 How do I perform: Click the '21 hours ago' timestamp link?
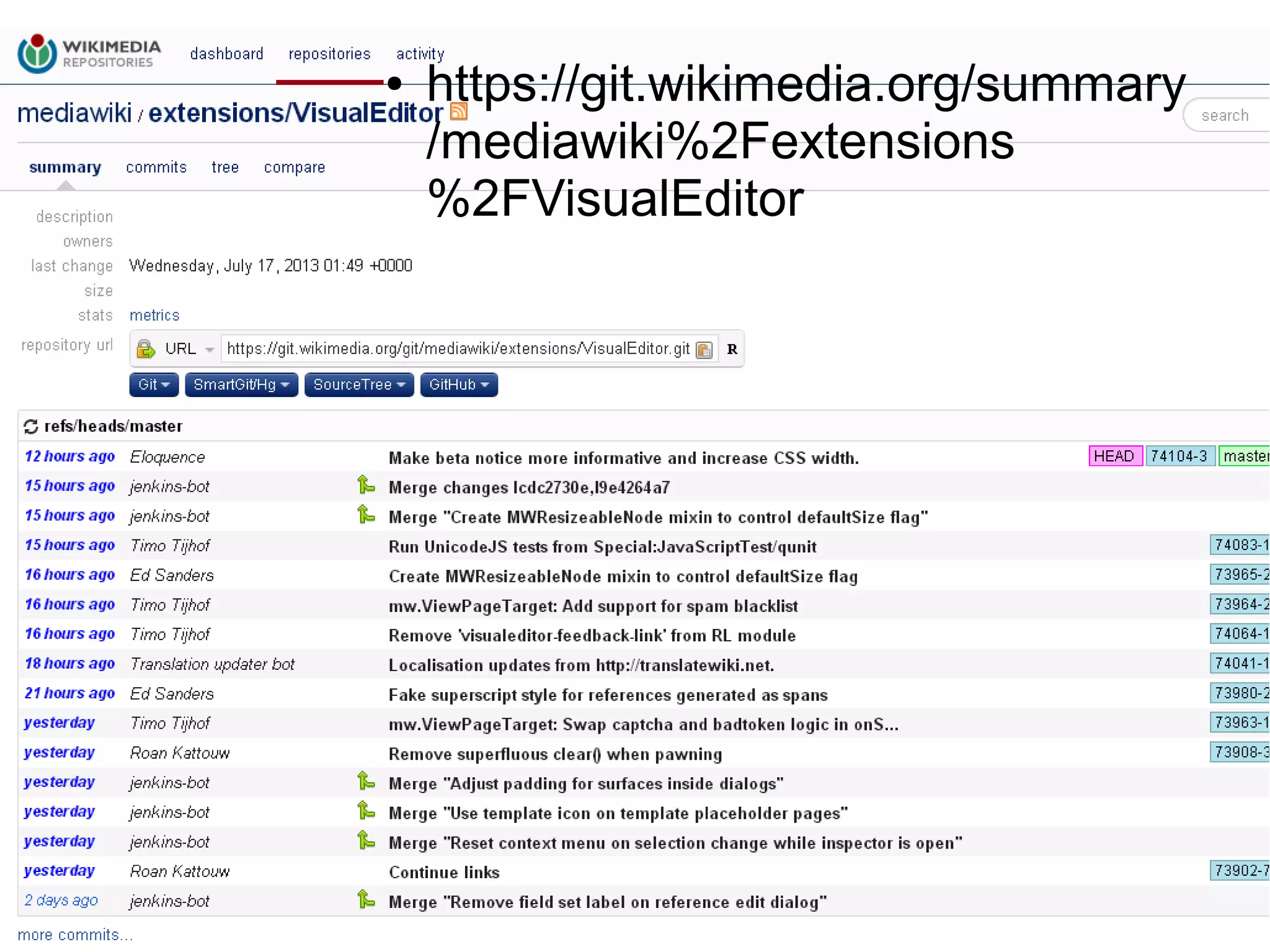point(69,693)
